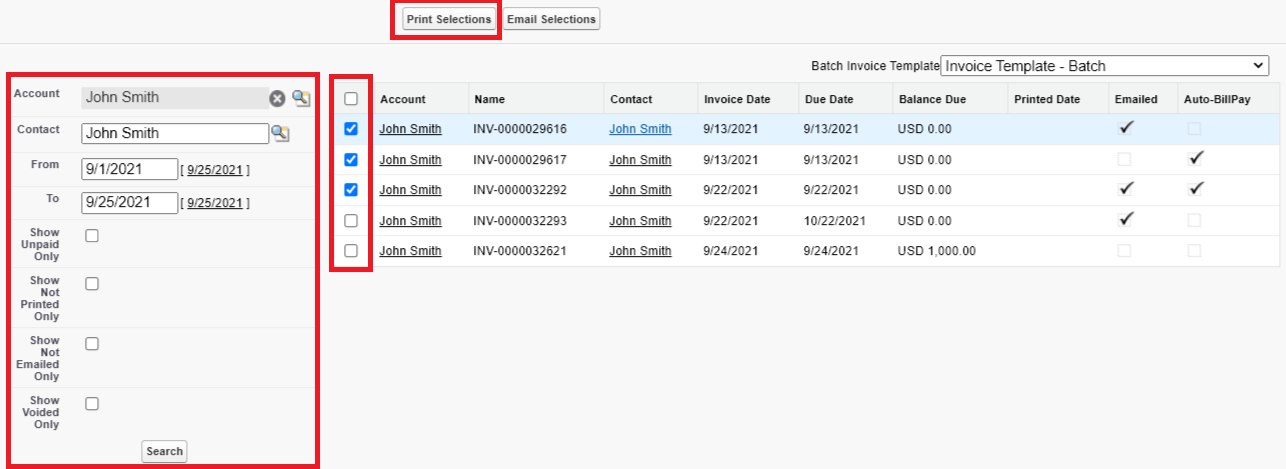This screenshot has width=1286, height=469.
Task: Enable Show Voided Only filter
Action: 92,404
